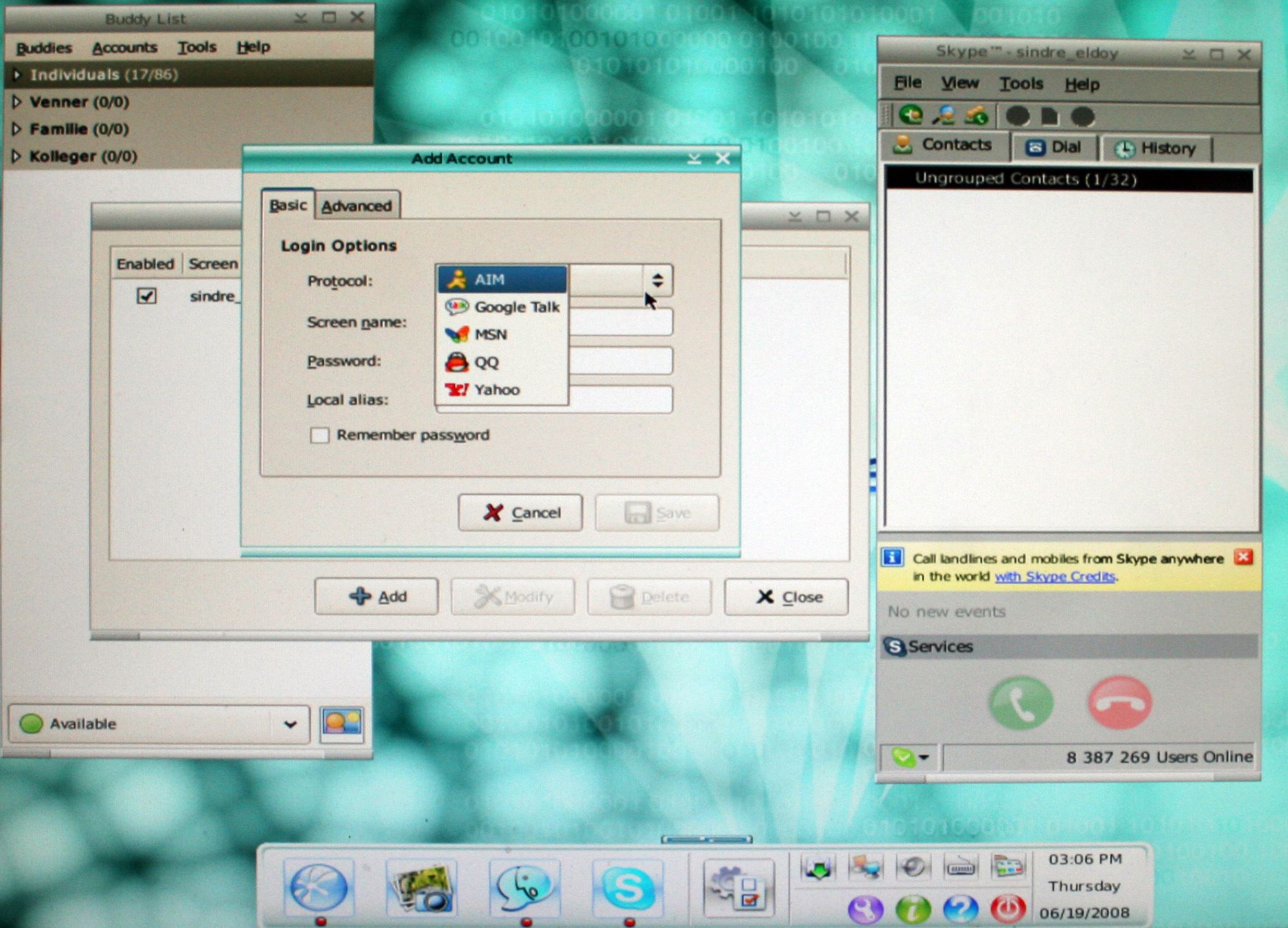The width and height of the screenshot is (1288, 928).
Task: Switch to the Advanced tab in Add Account
Action: click(x=356, y=205)
